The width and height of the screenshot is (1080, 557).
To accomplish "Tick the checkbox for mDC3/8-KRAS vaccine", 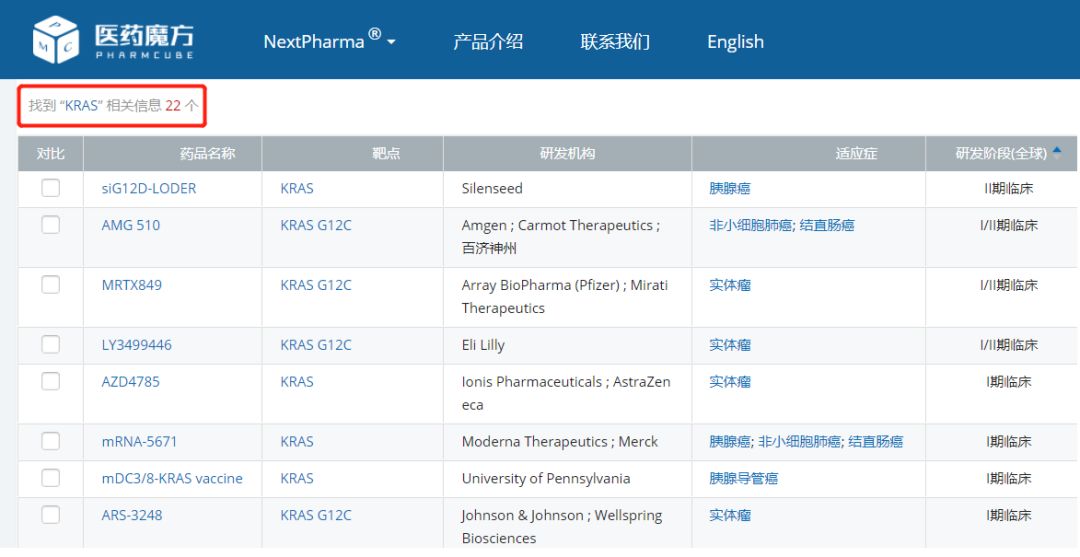I will [50, 478].
